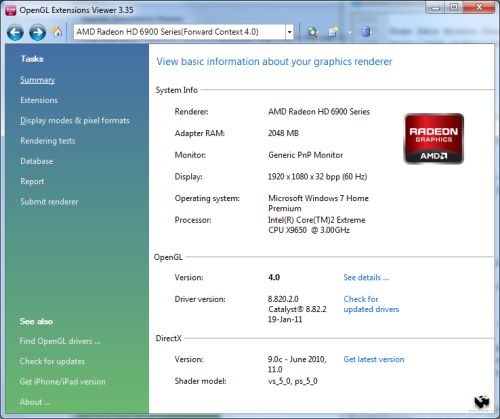The image size is (500, 419).
Task: Click the Back arrow button
Action: click(x=15, y=32)
